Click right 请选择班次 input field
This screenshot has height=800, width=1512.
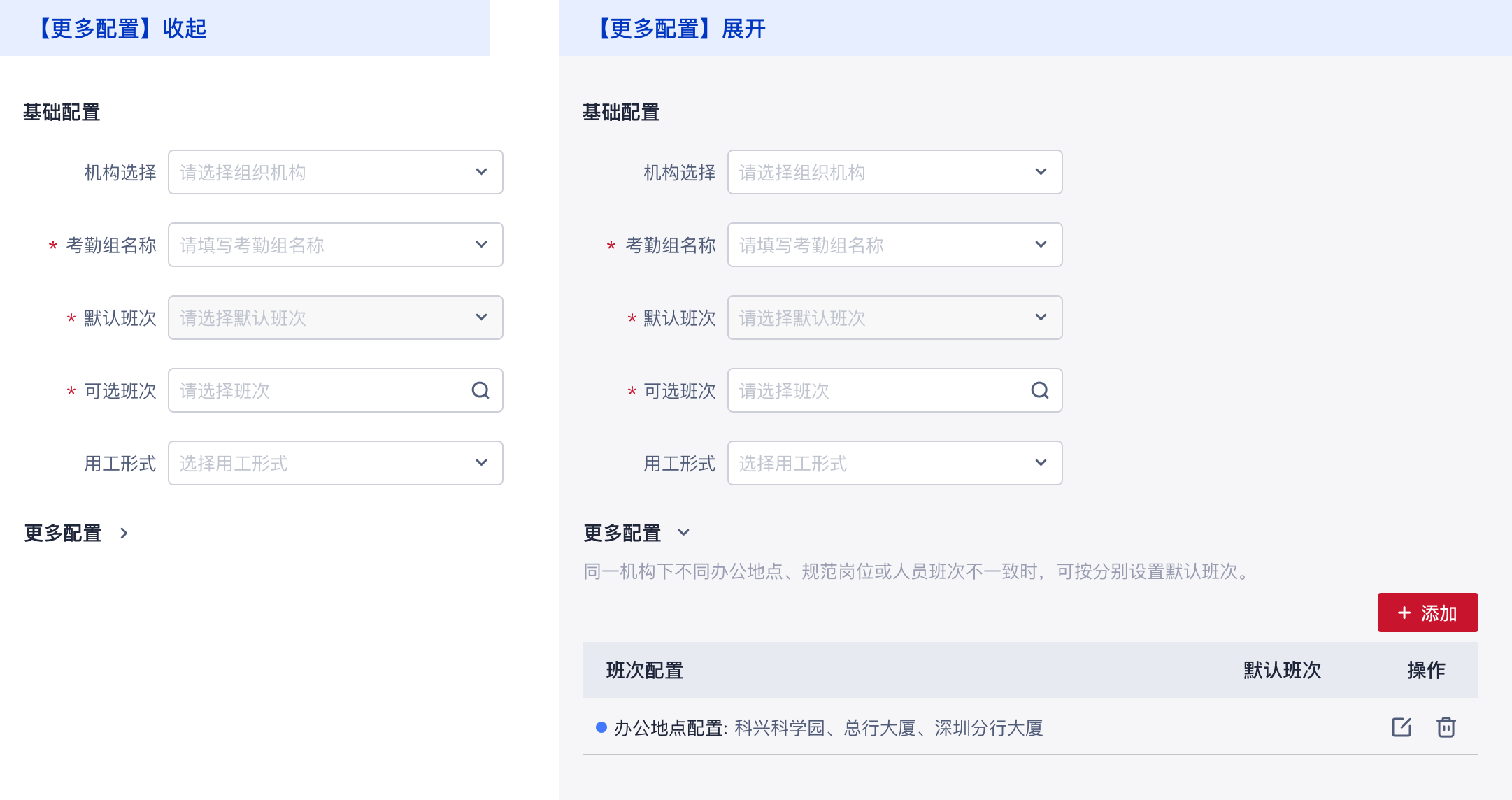(x=874, y=390)
